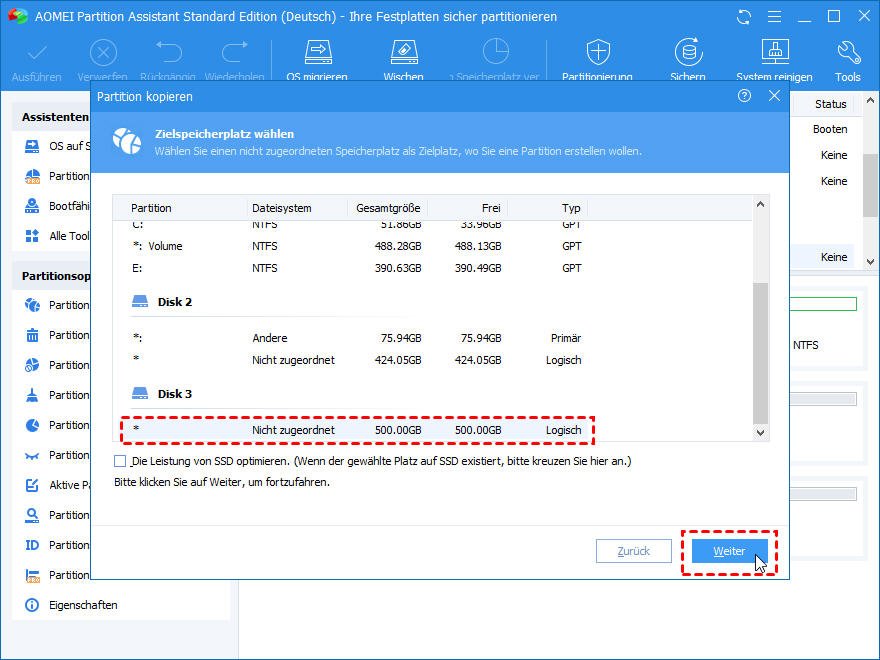Click the green partition bar in main window

point(823,304)
